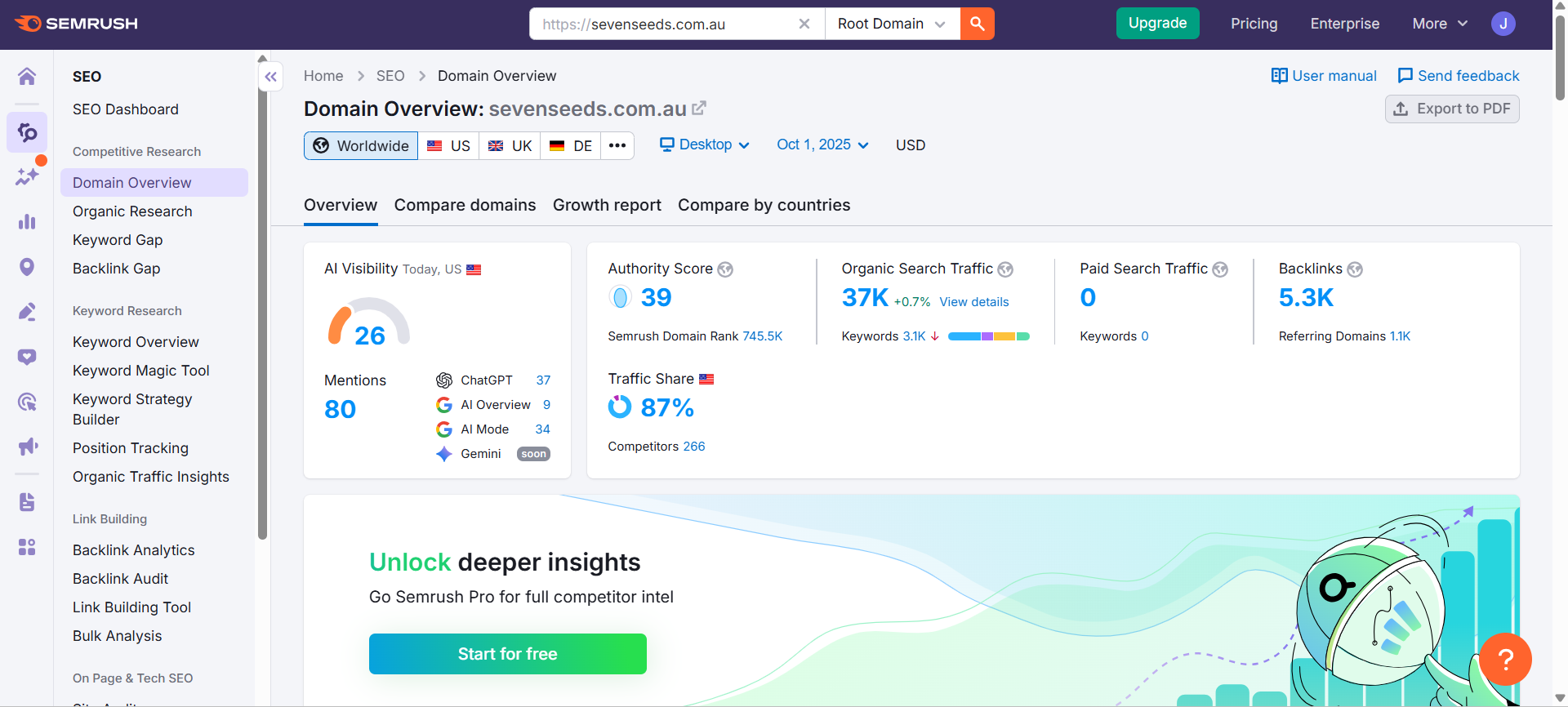Select the Worldwide region toggle
The height and width of the screenshot is (707, 1568).
click(x=361, y=145)
